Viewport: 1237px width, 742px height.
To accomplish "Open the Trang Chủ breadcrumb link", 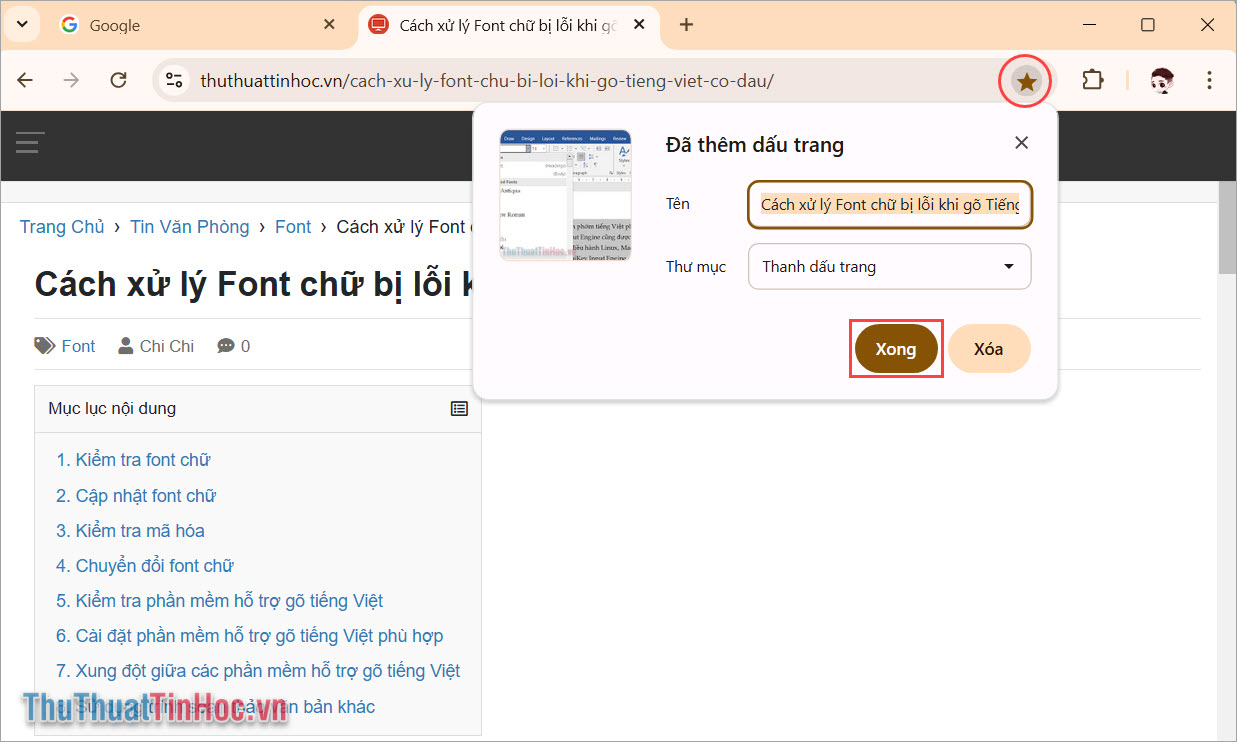I will click(x=62, y=227).
